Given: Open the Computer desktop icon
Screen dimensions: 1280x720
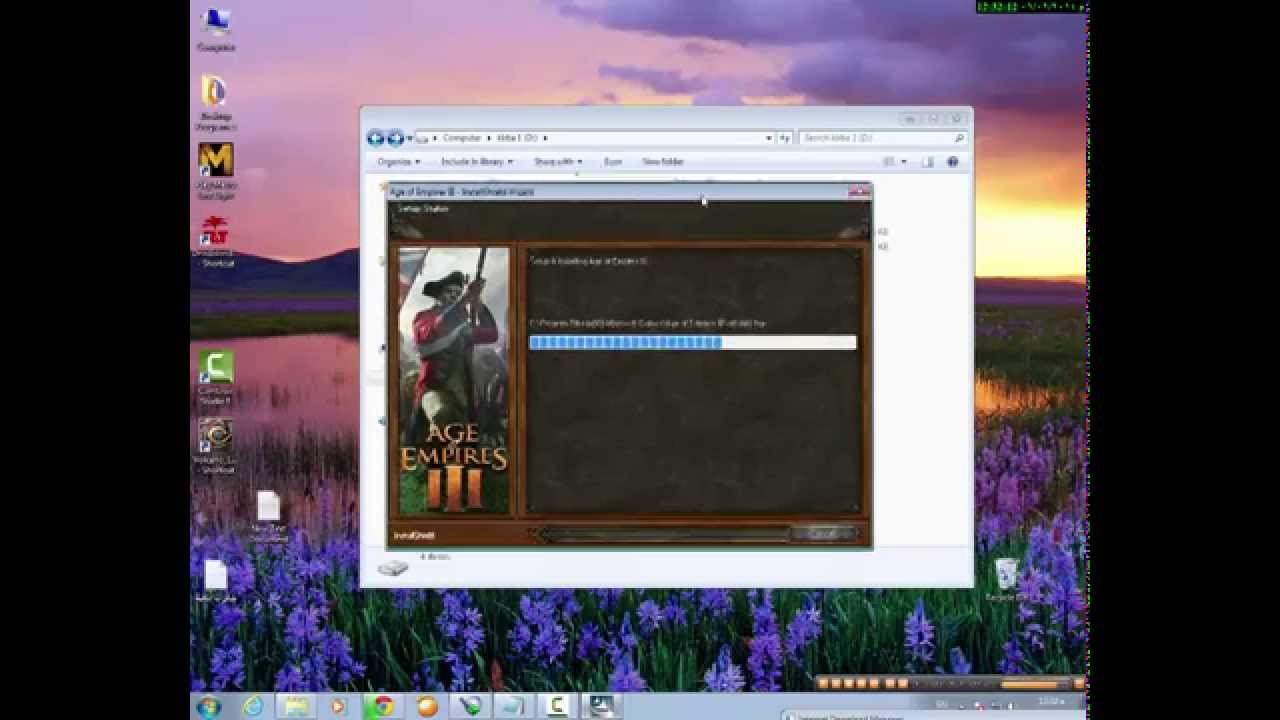Looking at the screenshot, I should click(215, 29).
